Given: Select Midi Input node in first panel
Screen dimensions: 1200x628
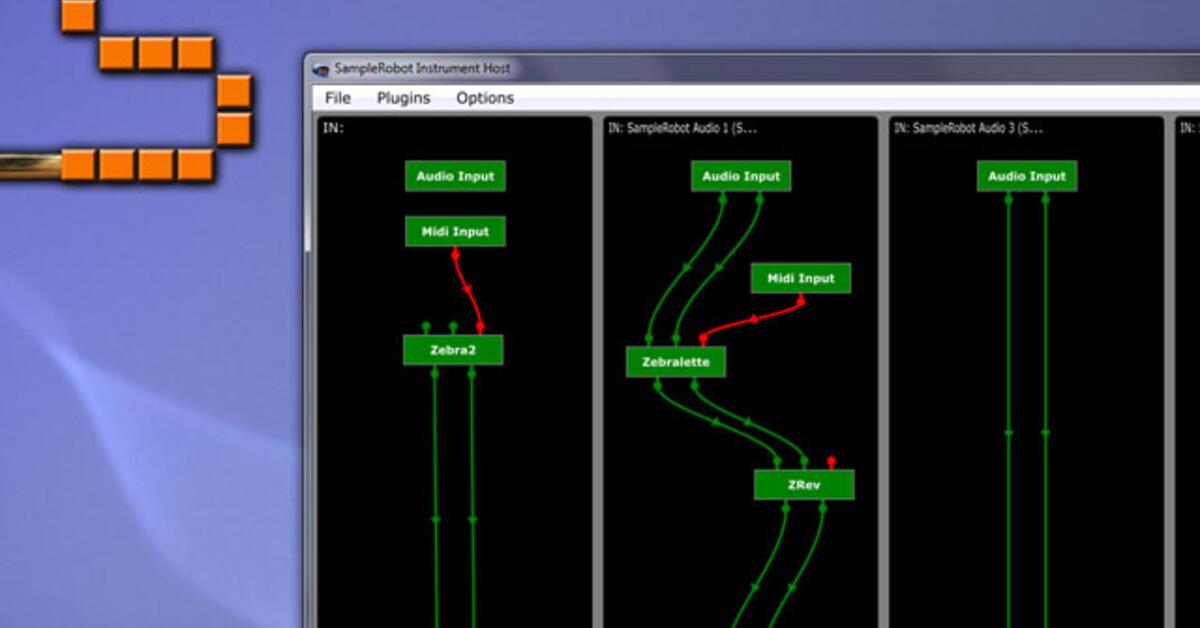Looking at the screenshot, I should coord(455,231).
